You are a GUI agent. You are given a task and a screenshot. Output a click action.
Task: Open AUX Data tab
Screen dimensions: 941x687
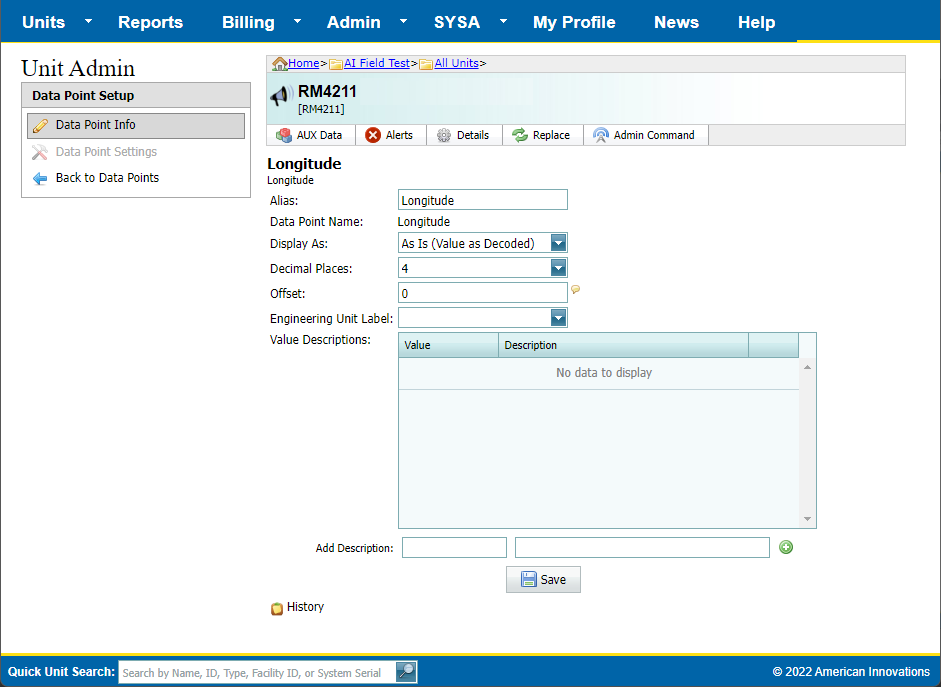point(310,135)
